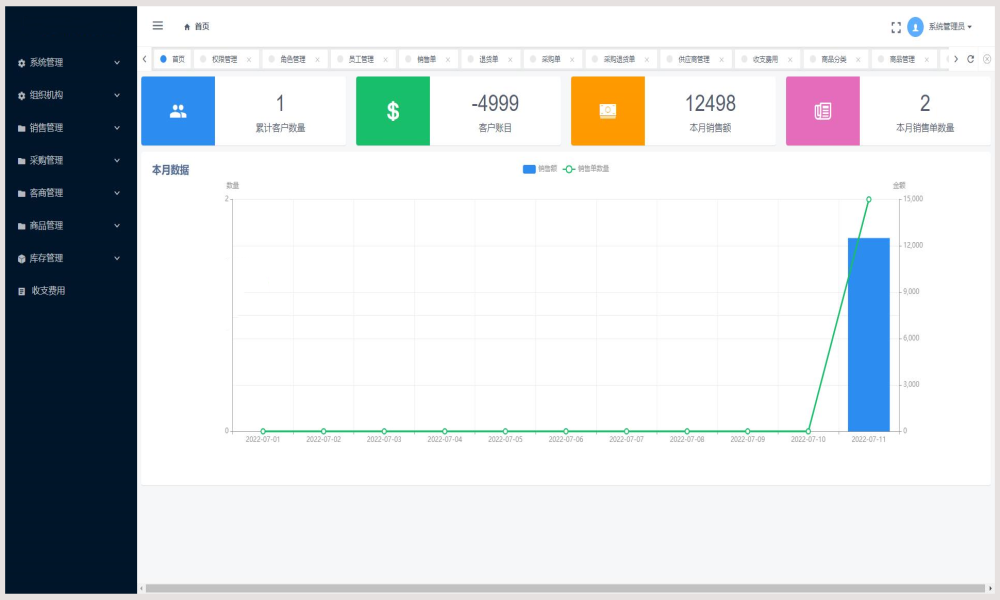Toggle the 销售单数量 legend series
The image size is (1000, 600).
[586, 169]
